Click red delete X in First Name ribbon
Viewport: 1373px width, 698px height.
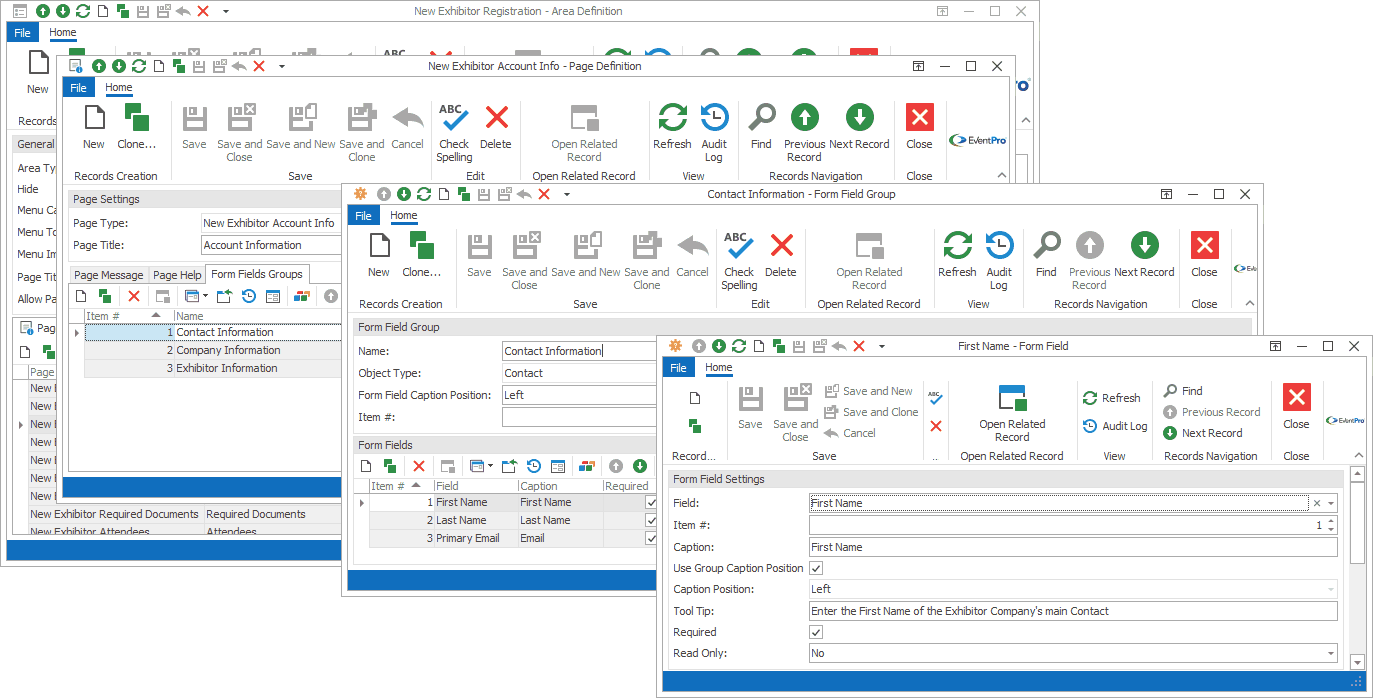point(936,426)
